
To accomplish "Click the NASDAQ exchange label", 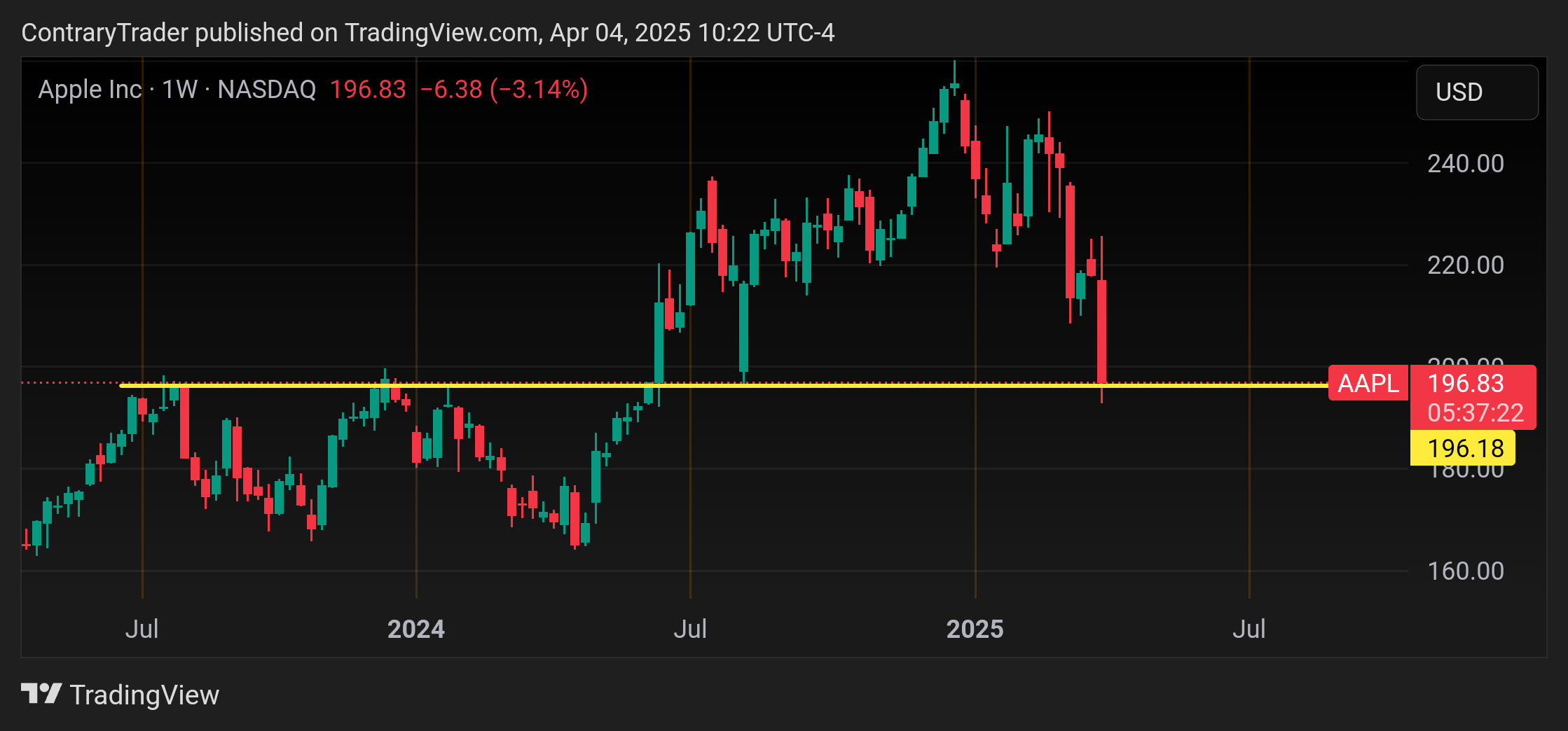I will tap(266, 90).
